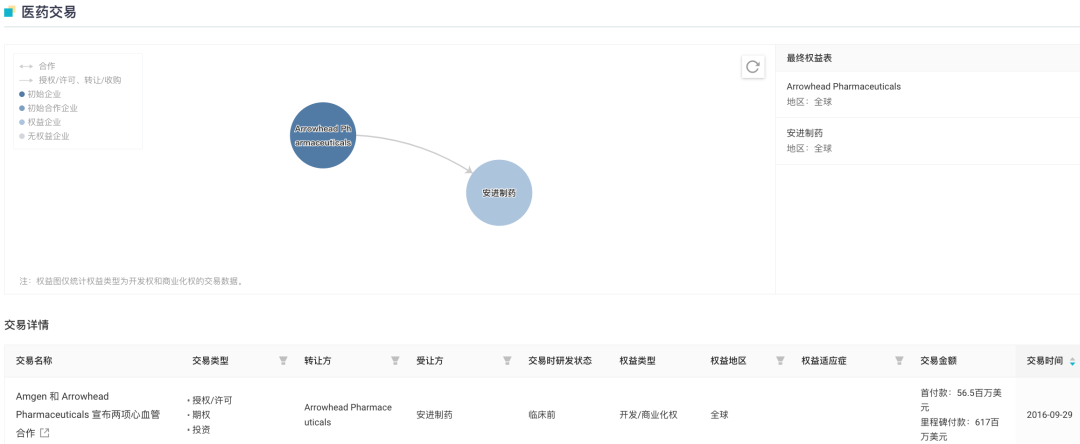Click the footnote about 权益图 statistics
This screenshot has width=1080, height=444.
coord(132,281)
